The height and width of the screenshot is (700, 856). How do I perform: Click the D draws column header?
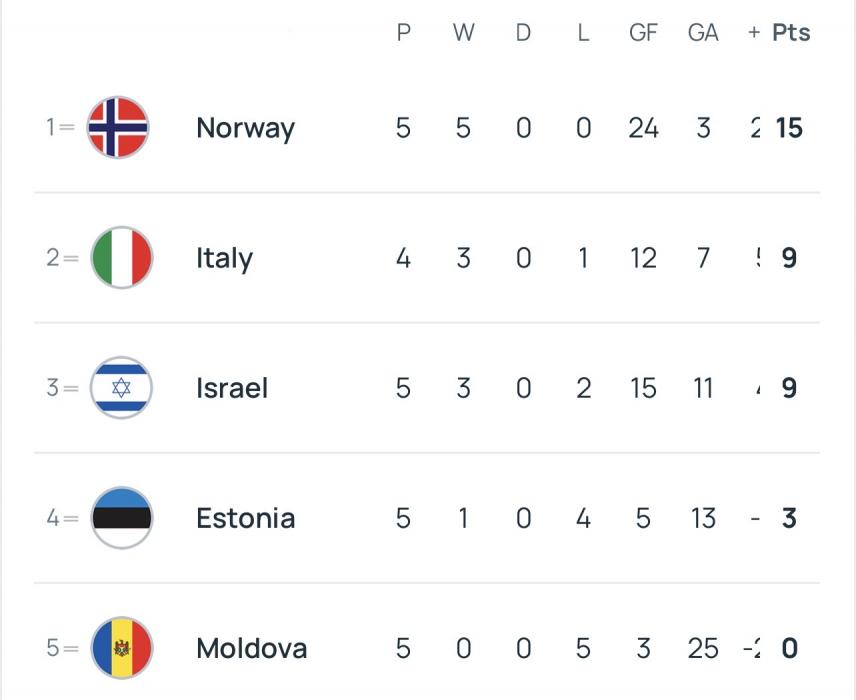click(x=523, y=32)
